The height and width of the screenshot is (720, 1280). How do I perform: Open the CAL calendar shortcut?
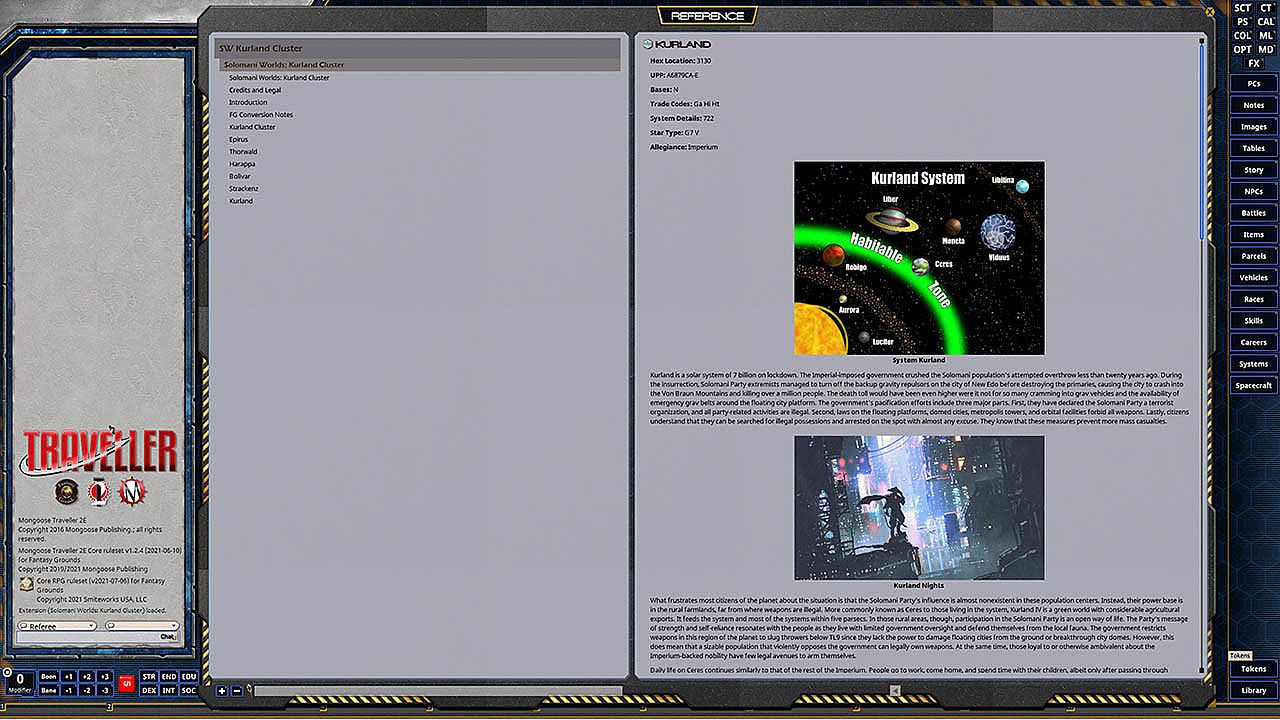tap(1266, 22)
